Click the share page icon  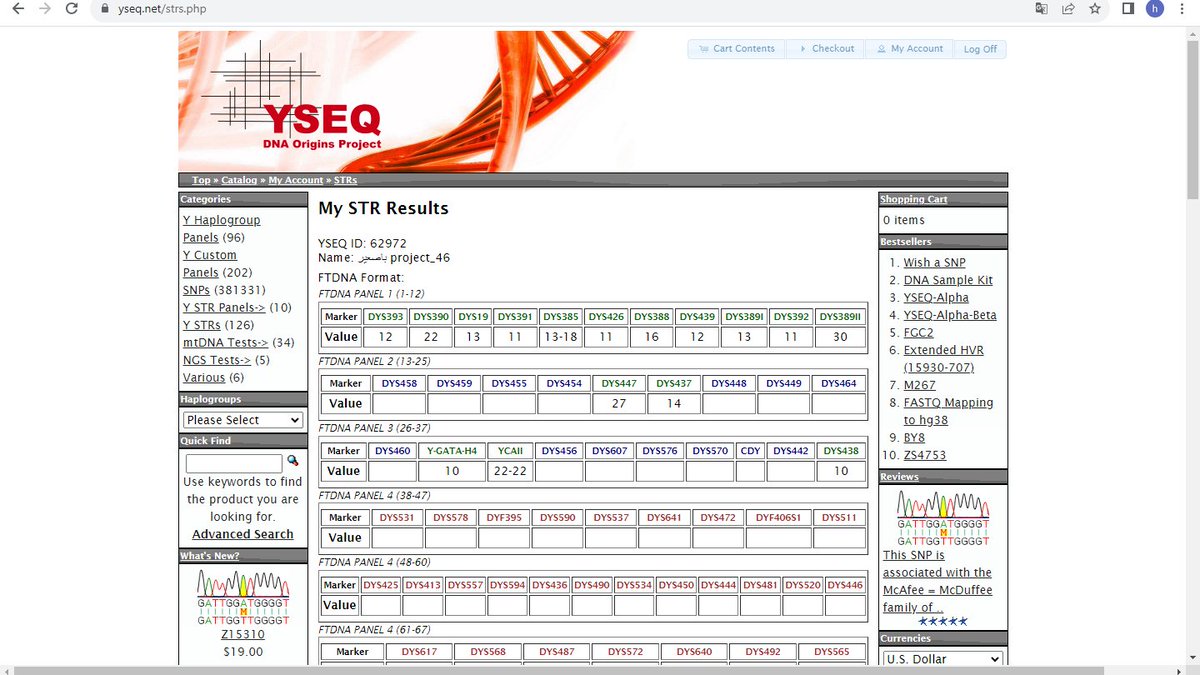pos(1068,9)
